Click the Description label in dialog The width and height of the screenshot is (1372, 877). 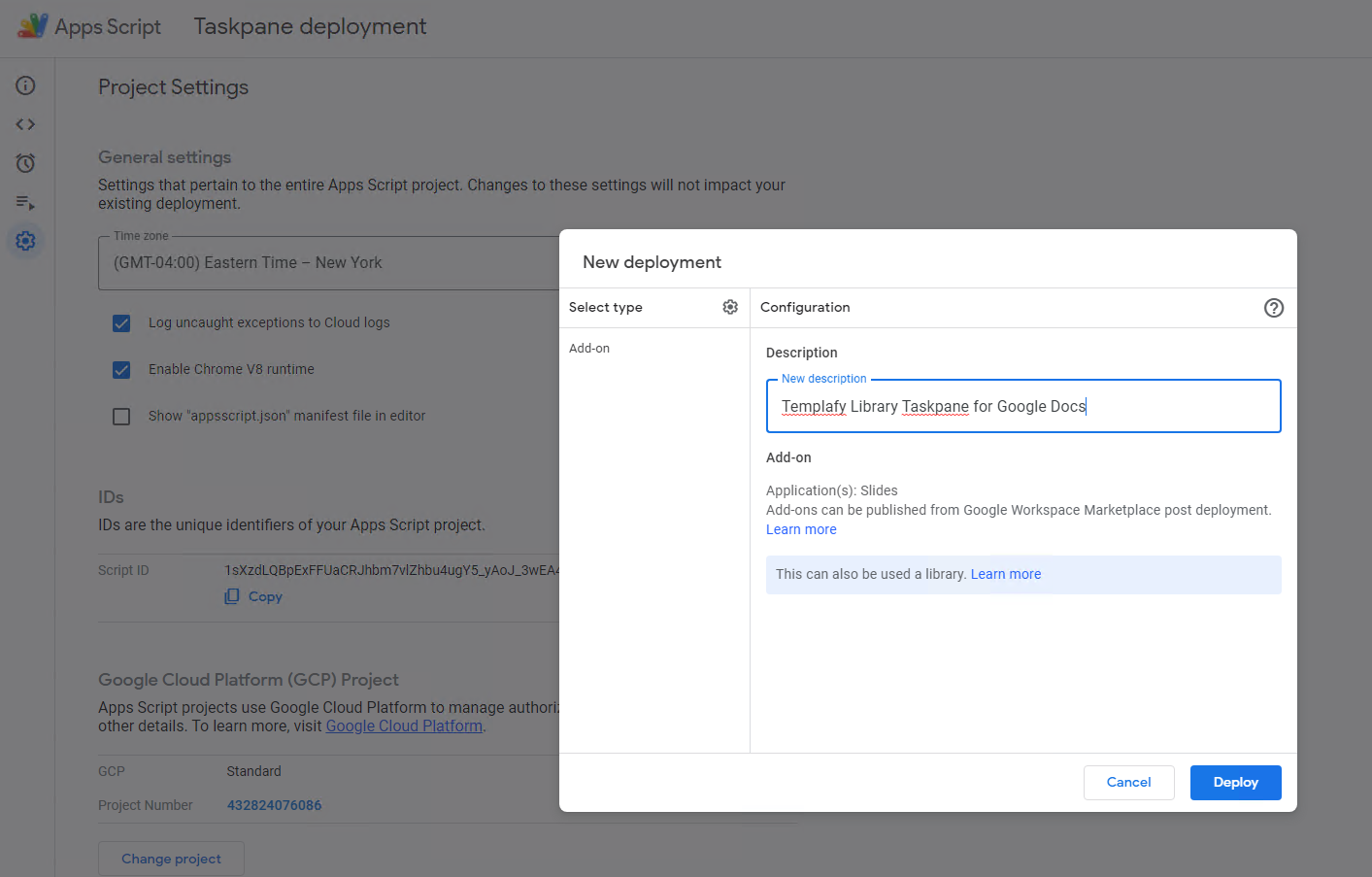802,353
